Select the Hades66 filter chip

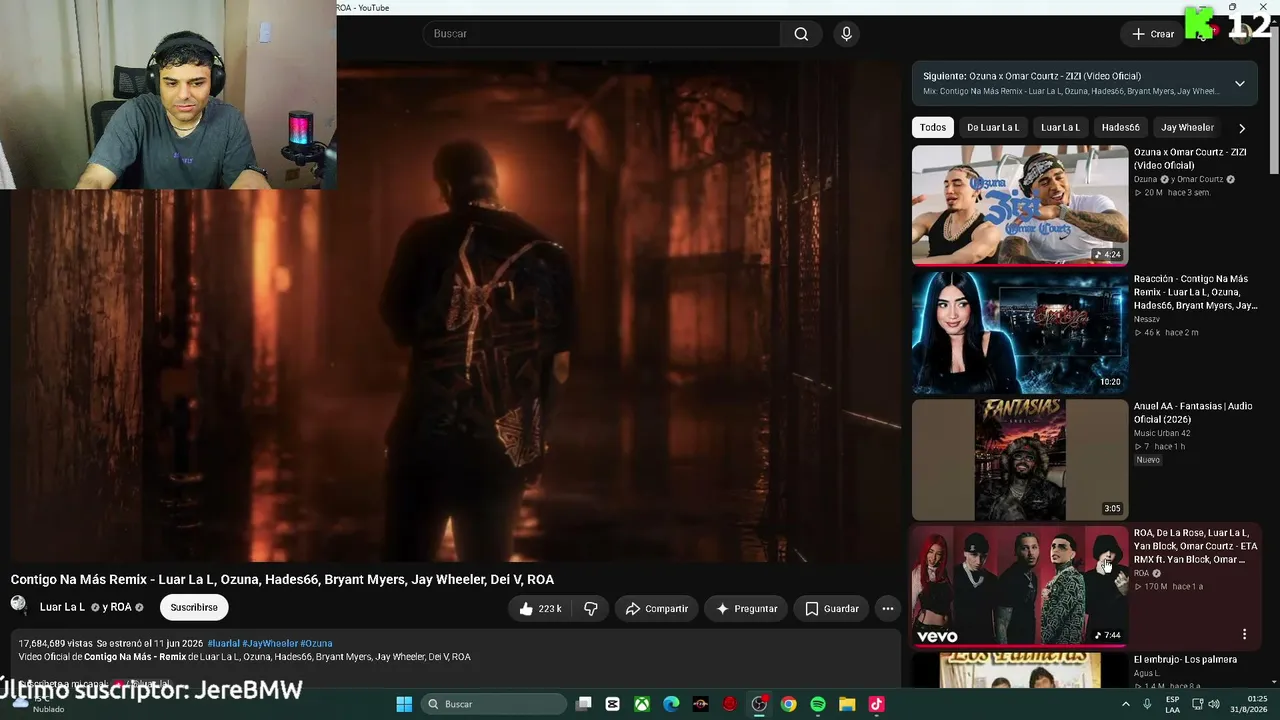coord(1120,128)
